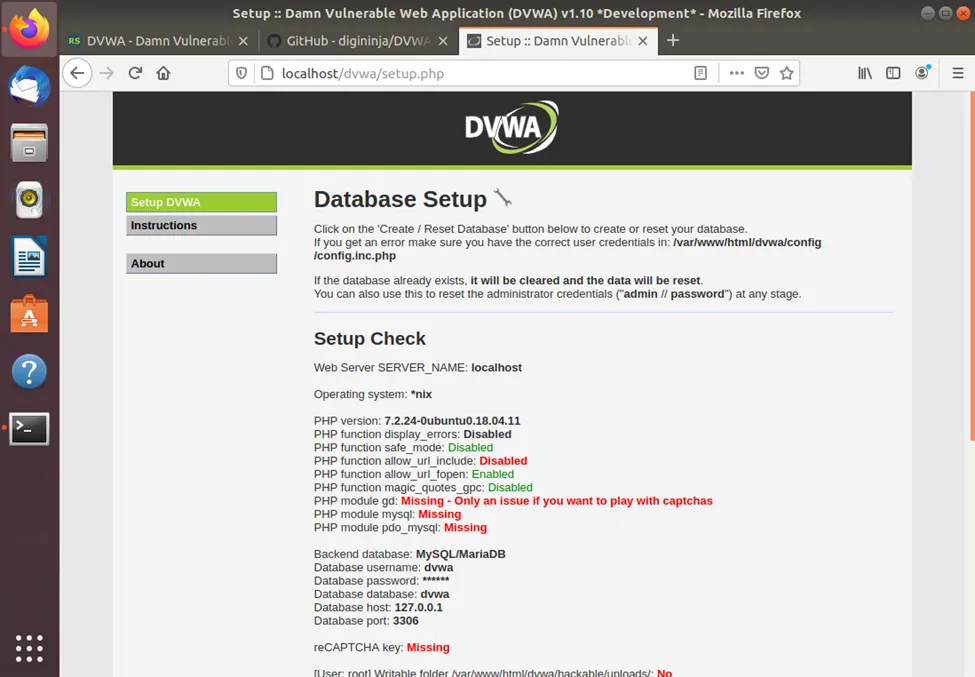
Task: Open Help from the dock
Action: pyautogui.click(x=29, y=371)
